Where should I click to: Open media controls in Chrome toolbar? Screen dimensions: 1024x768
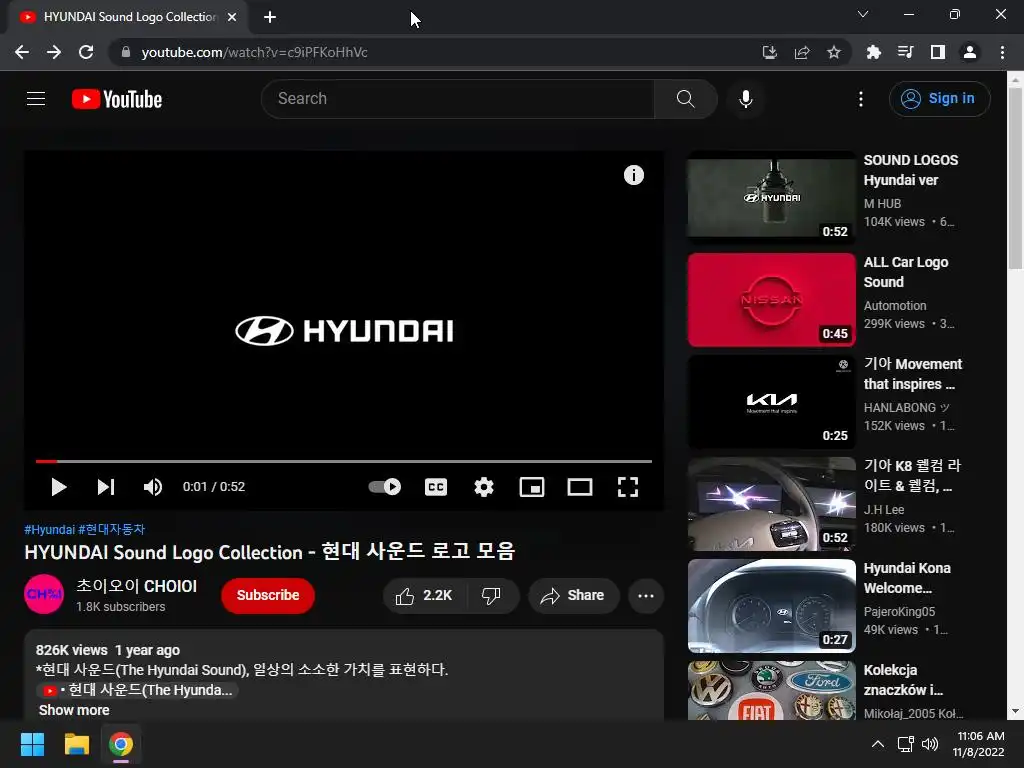(905, 52)
